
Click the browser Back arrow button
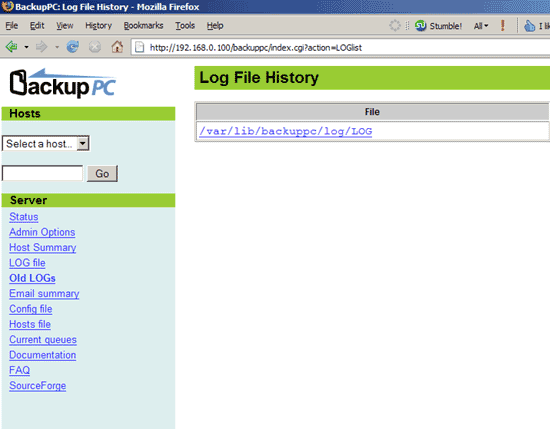(x=12, y=47)
